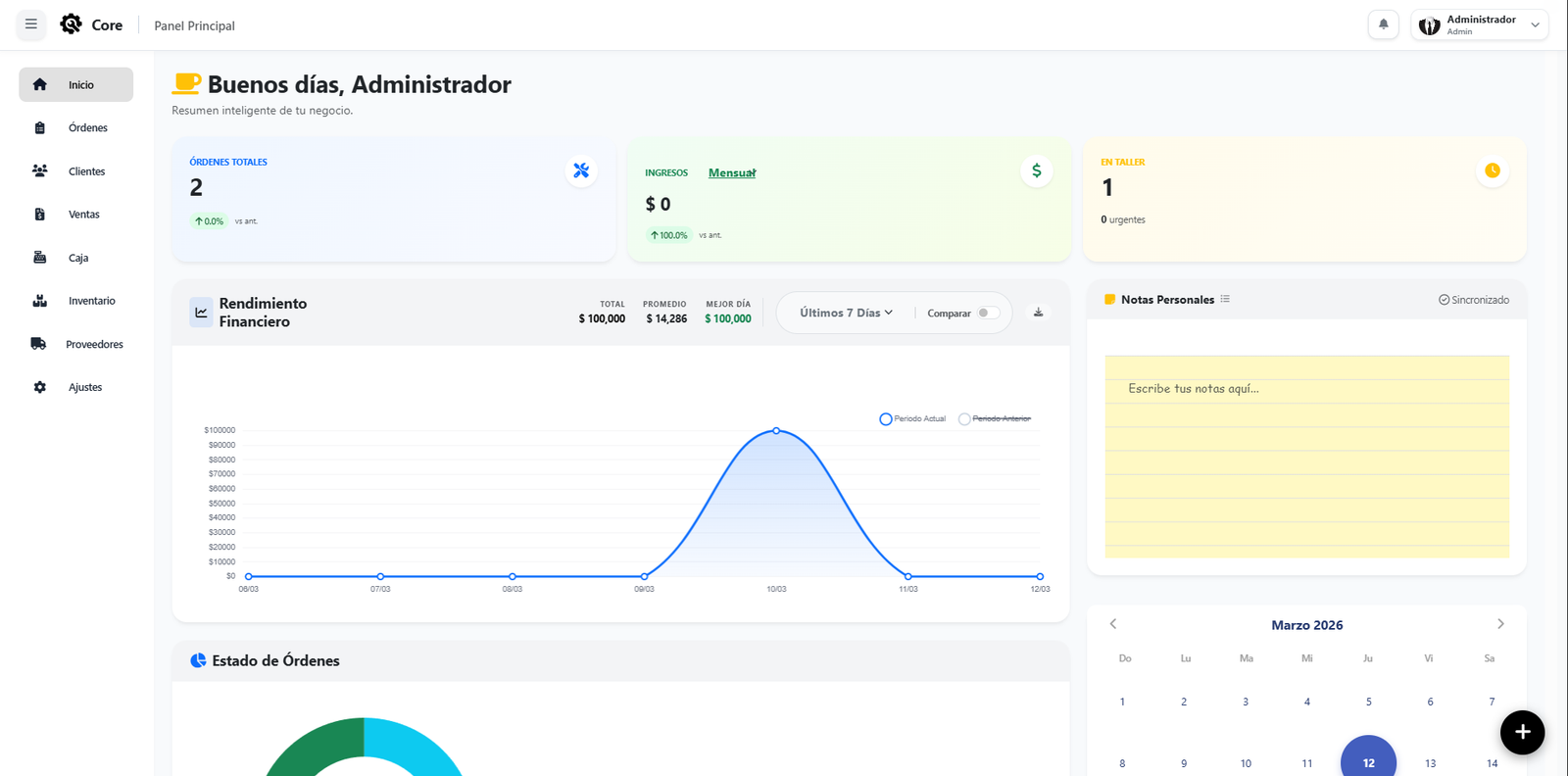This screenshot has width=1568, height=776.
Task: Open the Ventas menu item
Action: tap(75, 214)
